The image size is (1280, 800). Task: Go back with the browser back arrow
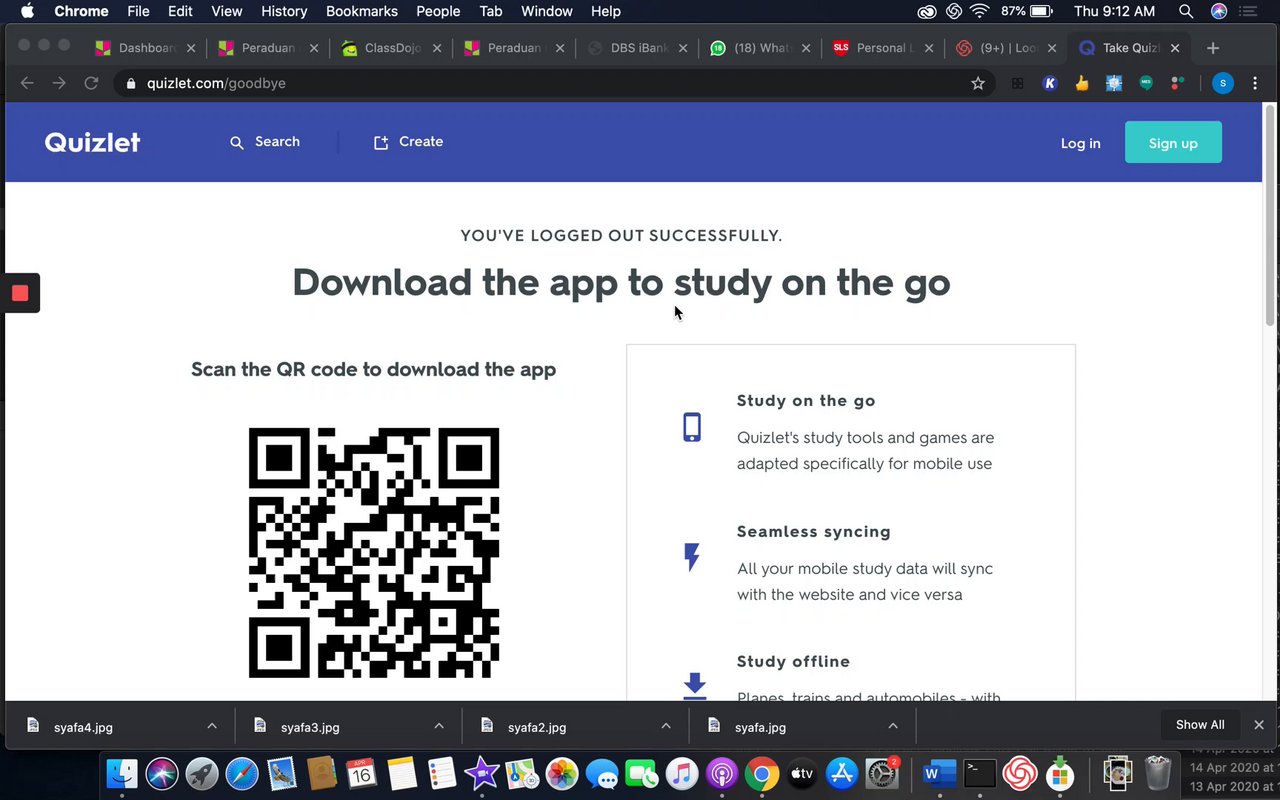(27, 83)
